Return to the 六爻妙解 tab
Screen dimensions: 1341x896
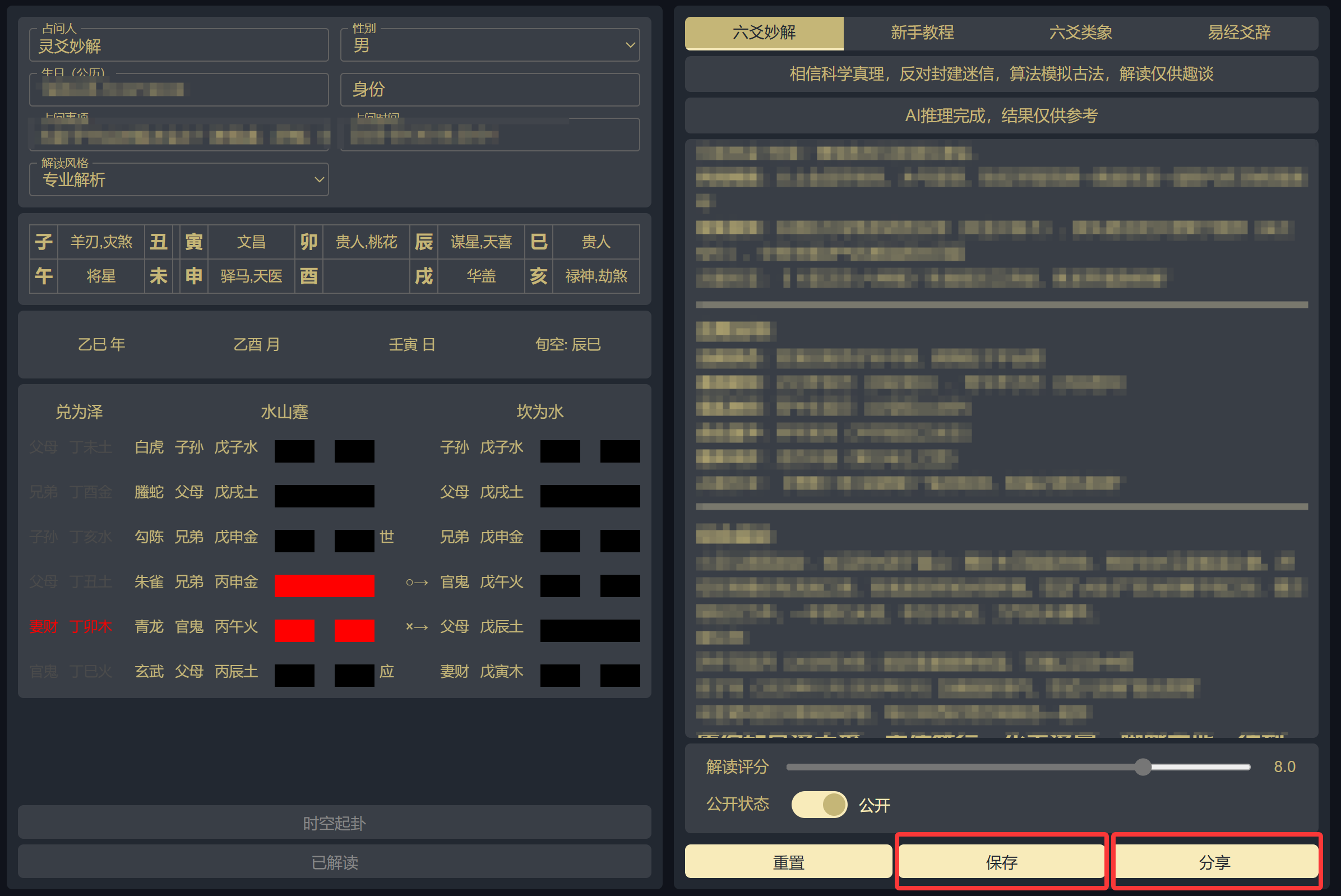tap(764, 33)
